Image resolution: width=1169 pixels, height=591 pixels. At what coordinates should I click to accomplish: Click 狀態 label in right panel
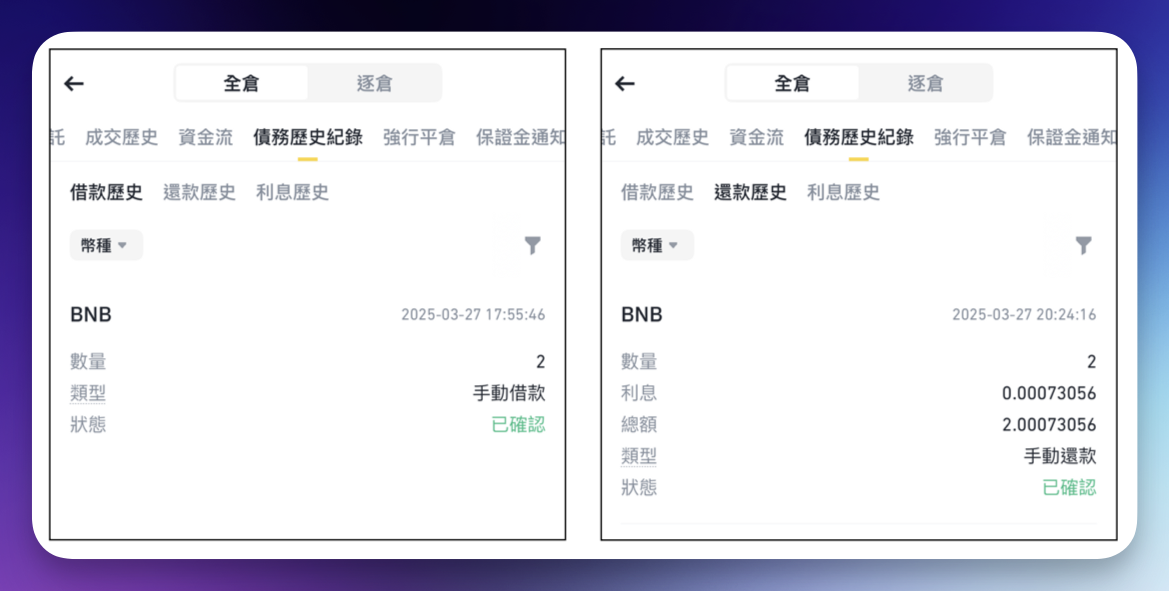click(x=639, y=487)
